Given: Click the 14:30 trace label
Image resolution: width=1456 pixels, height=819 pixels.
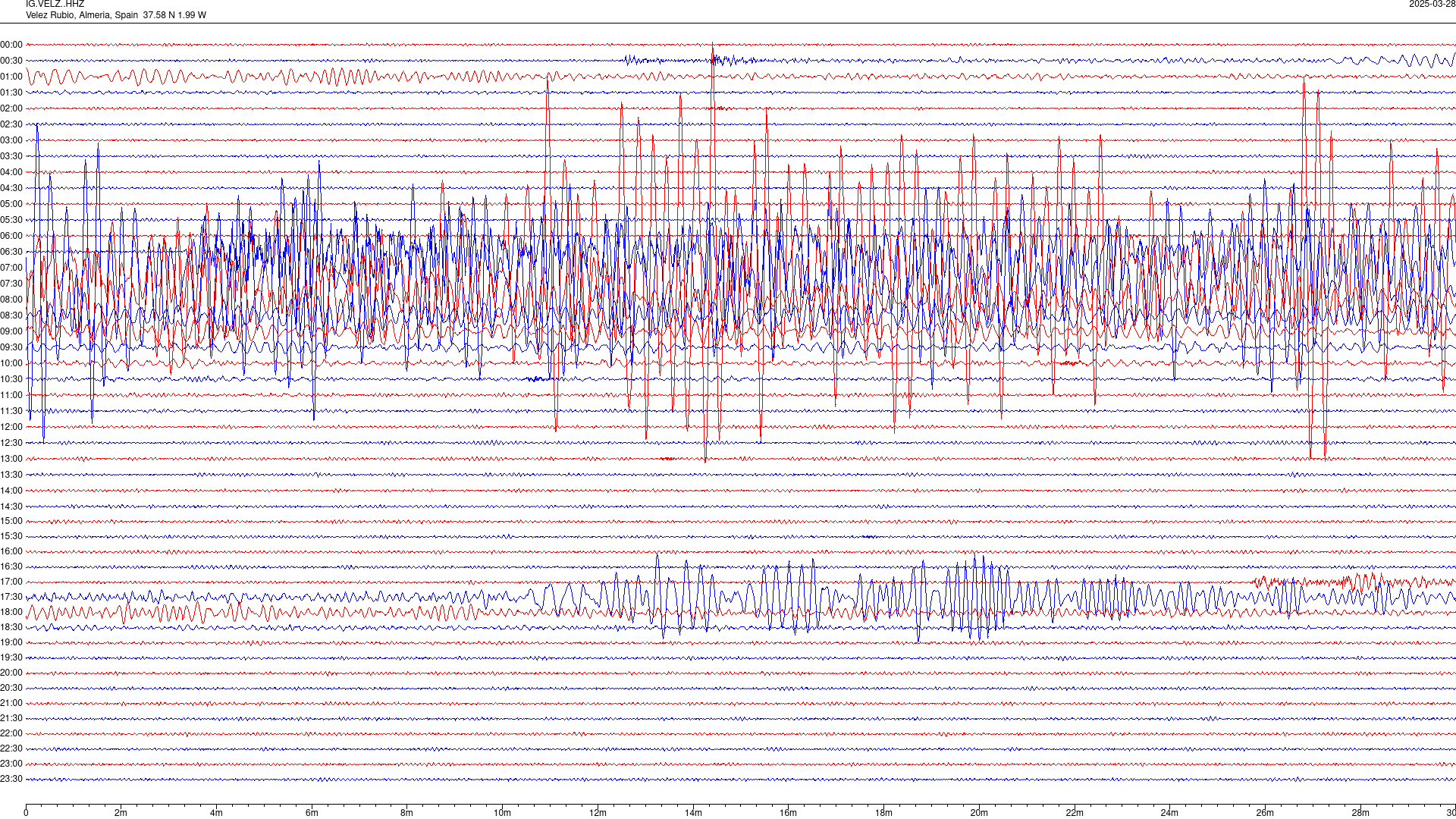Looking at the screenshot, I should [x=11, y=507].
